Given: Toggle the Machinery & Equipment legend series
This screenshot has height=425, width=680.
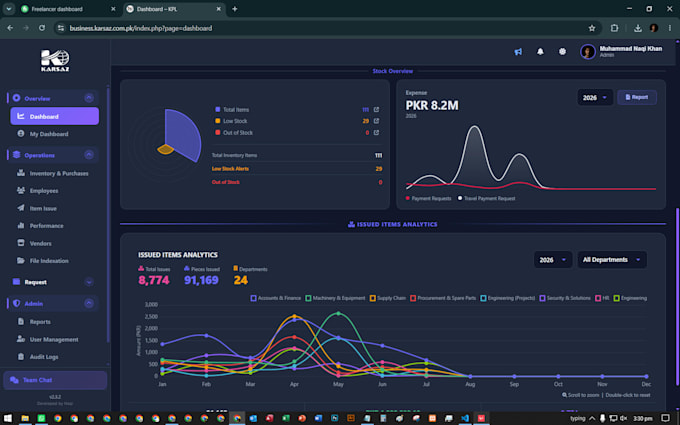Looking at the screenshot, I should click(335, 298).
